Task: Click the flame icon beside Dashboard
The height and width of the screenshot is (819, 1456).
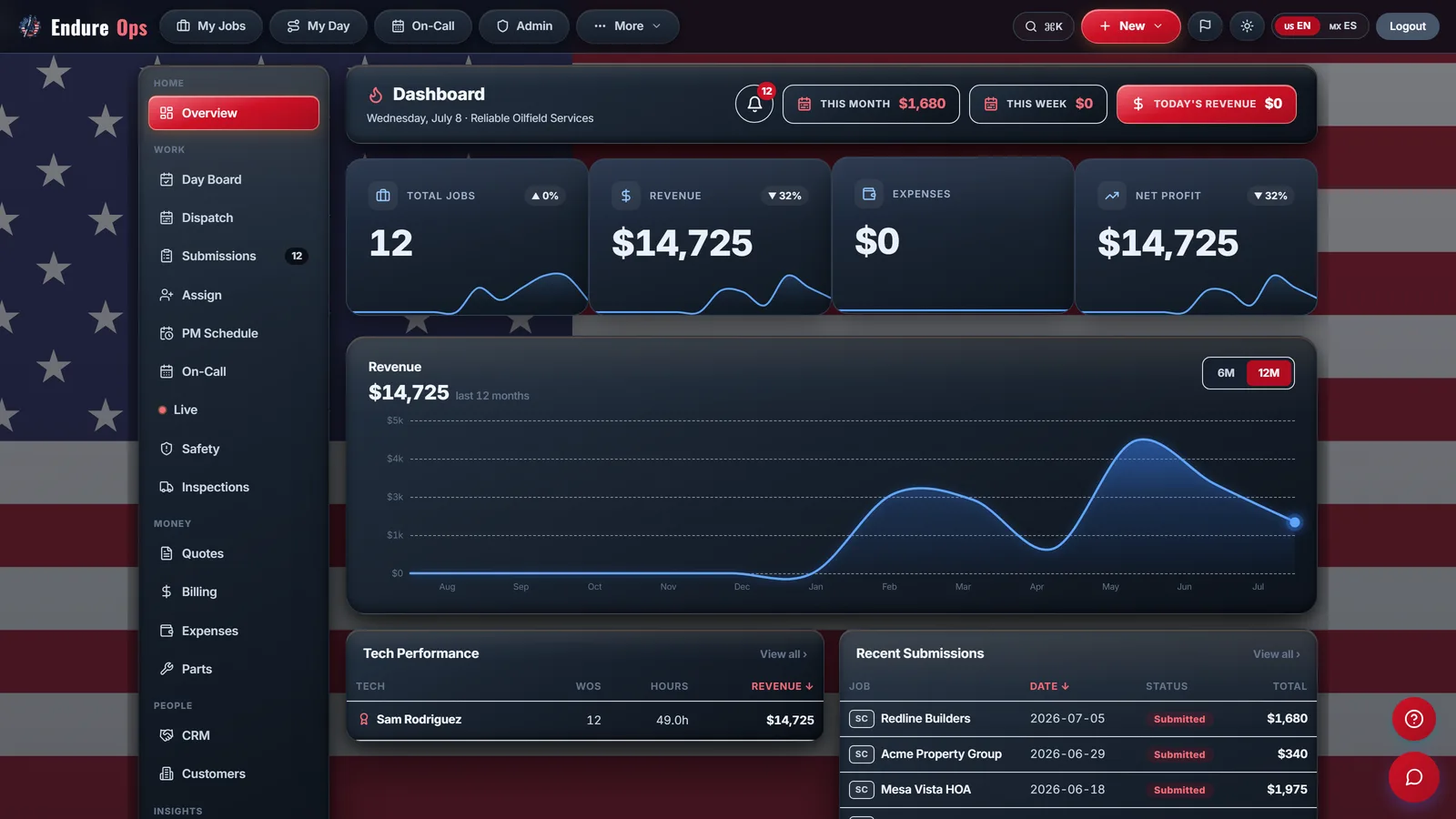Action: 375,95
